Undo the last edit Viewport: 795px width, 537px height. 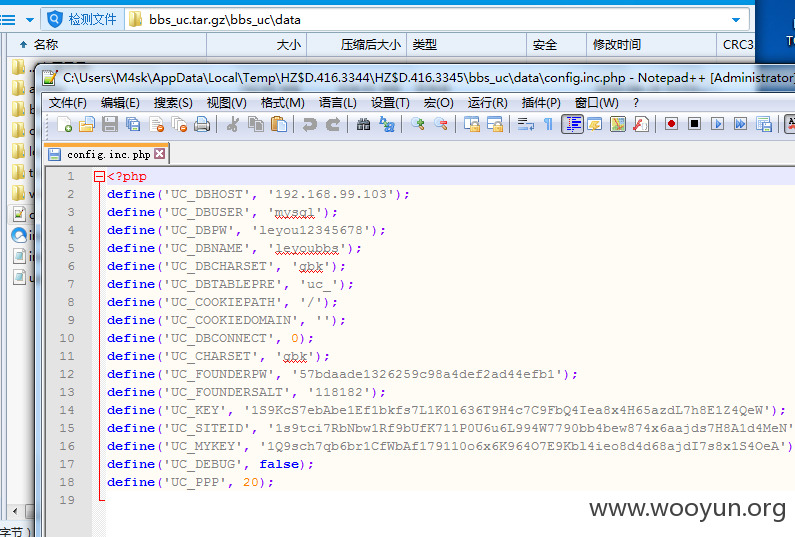tap(309, 124)
